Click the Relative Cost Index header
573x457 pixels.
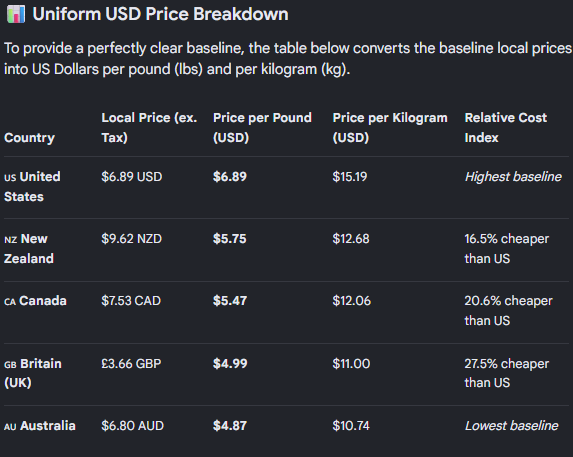pos(506,127)
